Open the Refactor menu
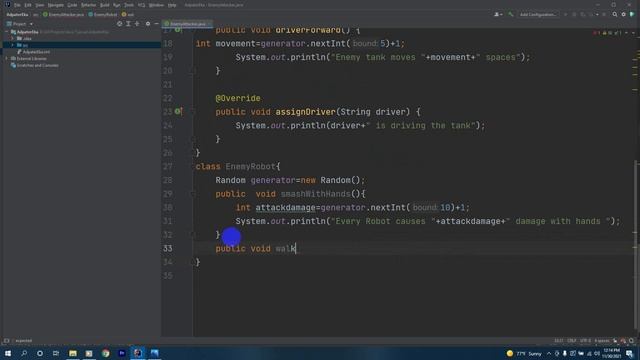The height and width of the screenshot is (360, 640). pos(88,5)
